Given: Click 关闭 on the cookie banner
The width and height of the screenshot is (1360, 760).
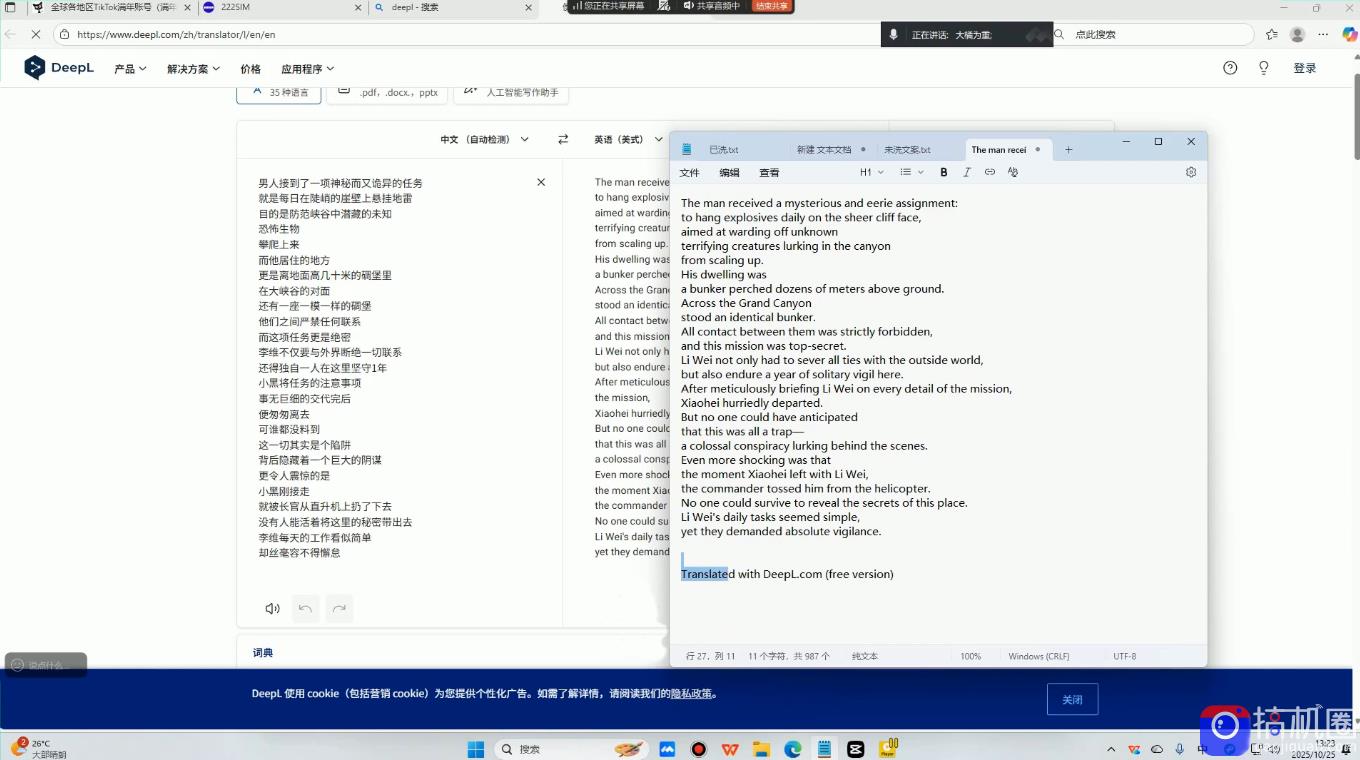Looking at the screenshot, I should click(1072, 699).
